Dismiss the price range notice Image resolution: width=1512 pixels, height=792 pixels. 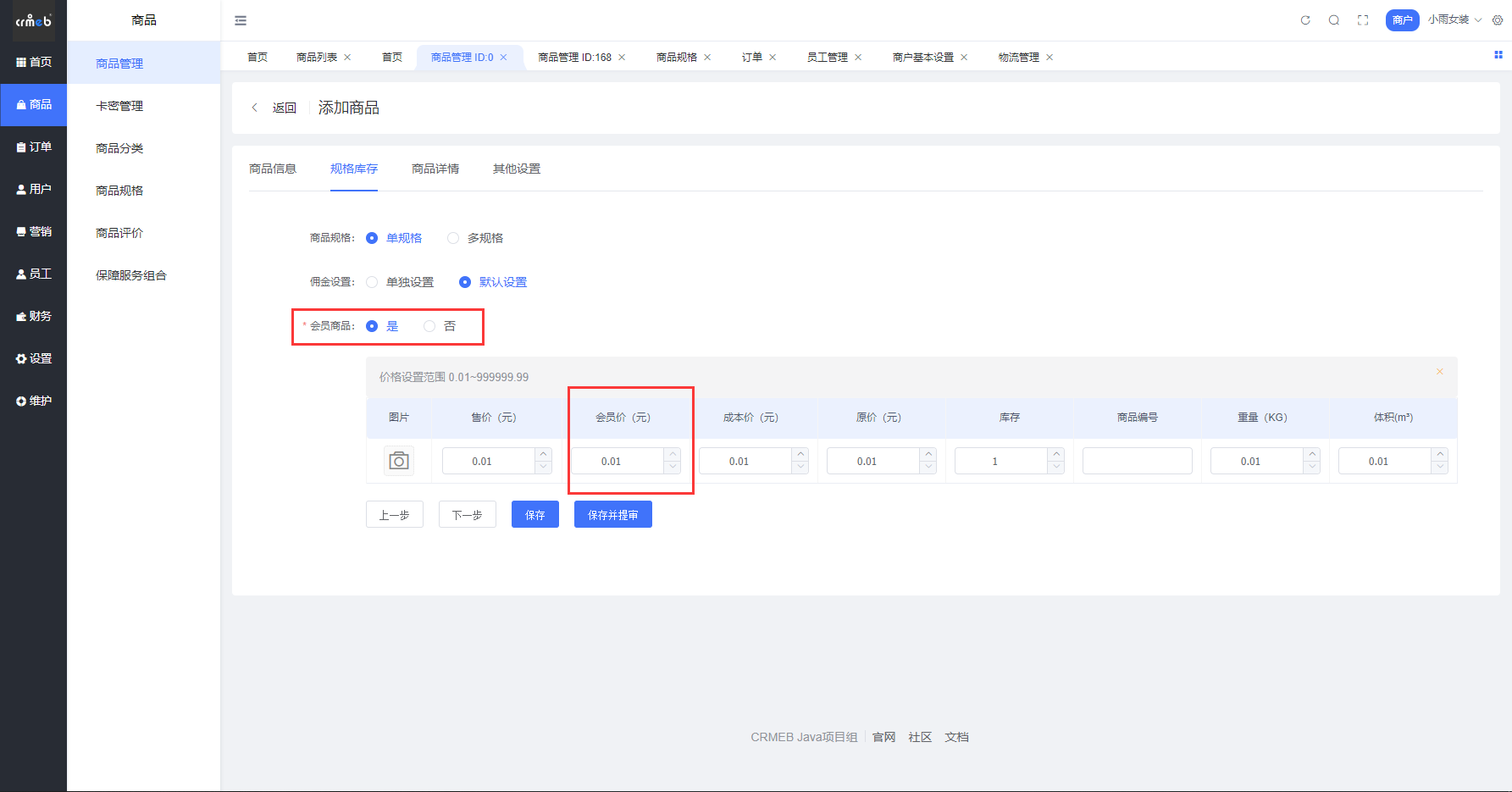tap(1439, 372)
